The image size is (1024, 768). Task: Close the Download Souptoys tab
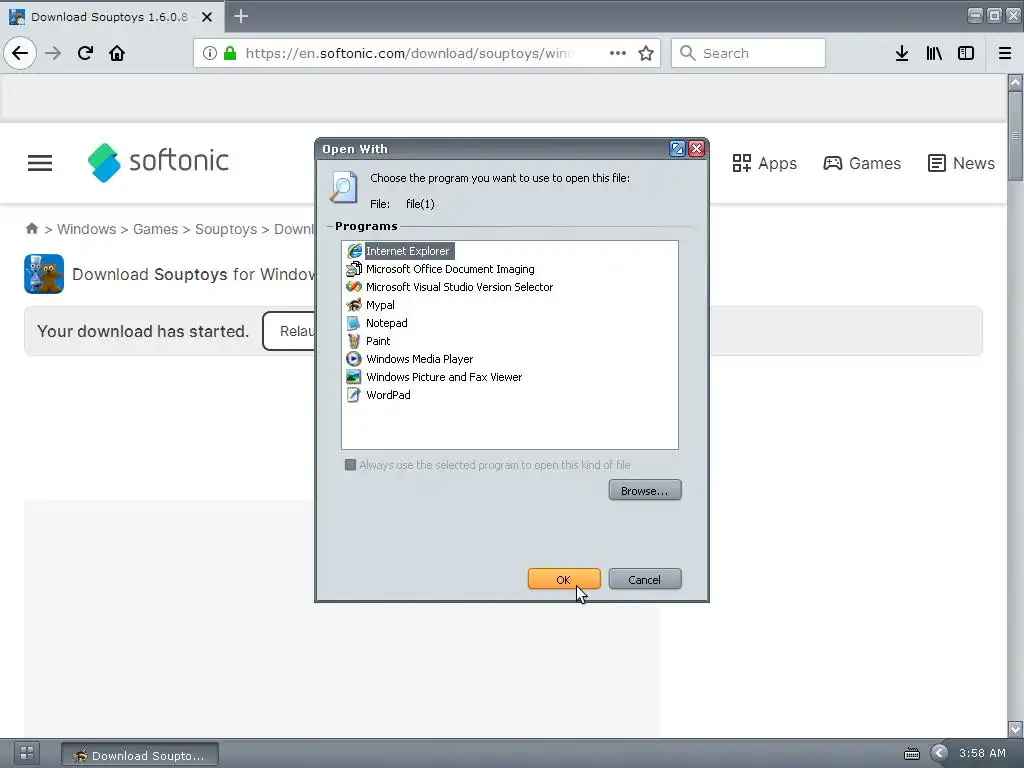pyautogui.click(x=207, y=17)
